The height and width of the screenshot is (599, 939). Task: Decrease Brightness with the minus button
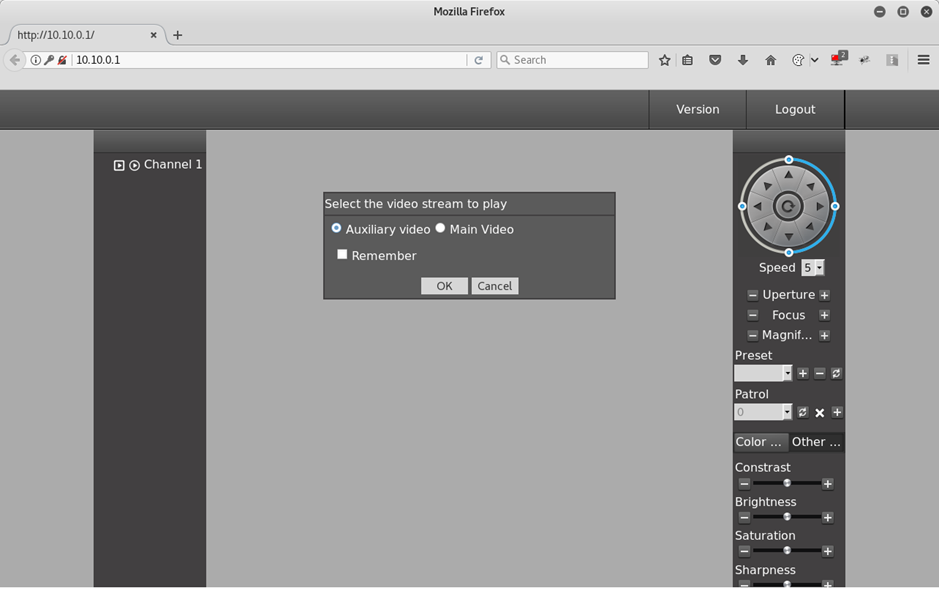[744, 518]
